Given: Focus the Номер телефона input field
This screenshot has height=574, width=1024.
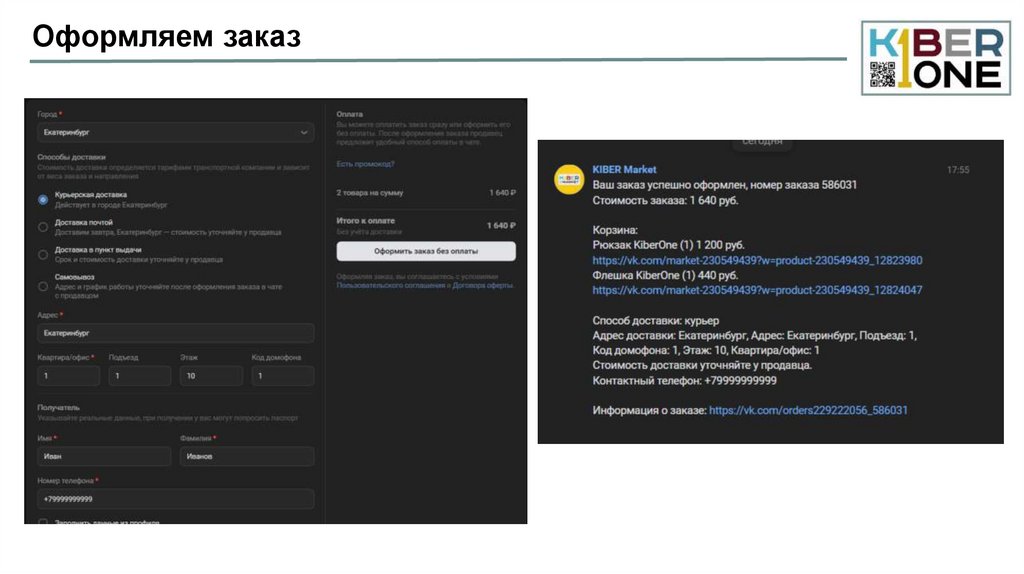Looking at the screenshot, I should click(175, 499).
